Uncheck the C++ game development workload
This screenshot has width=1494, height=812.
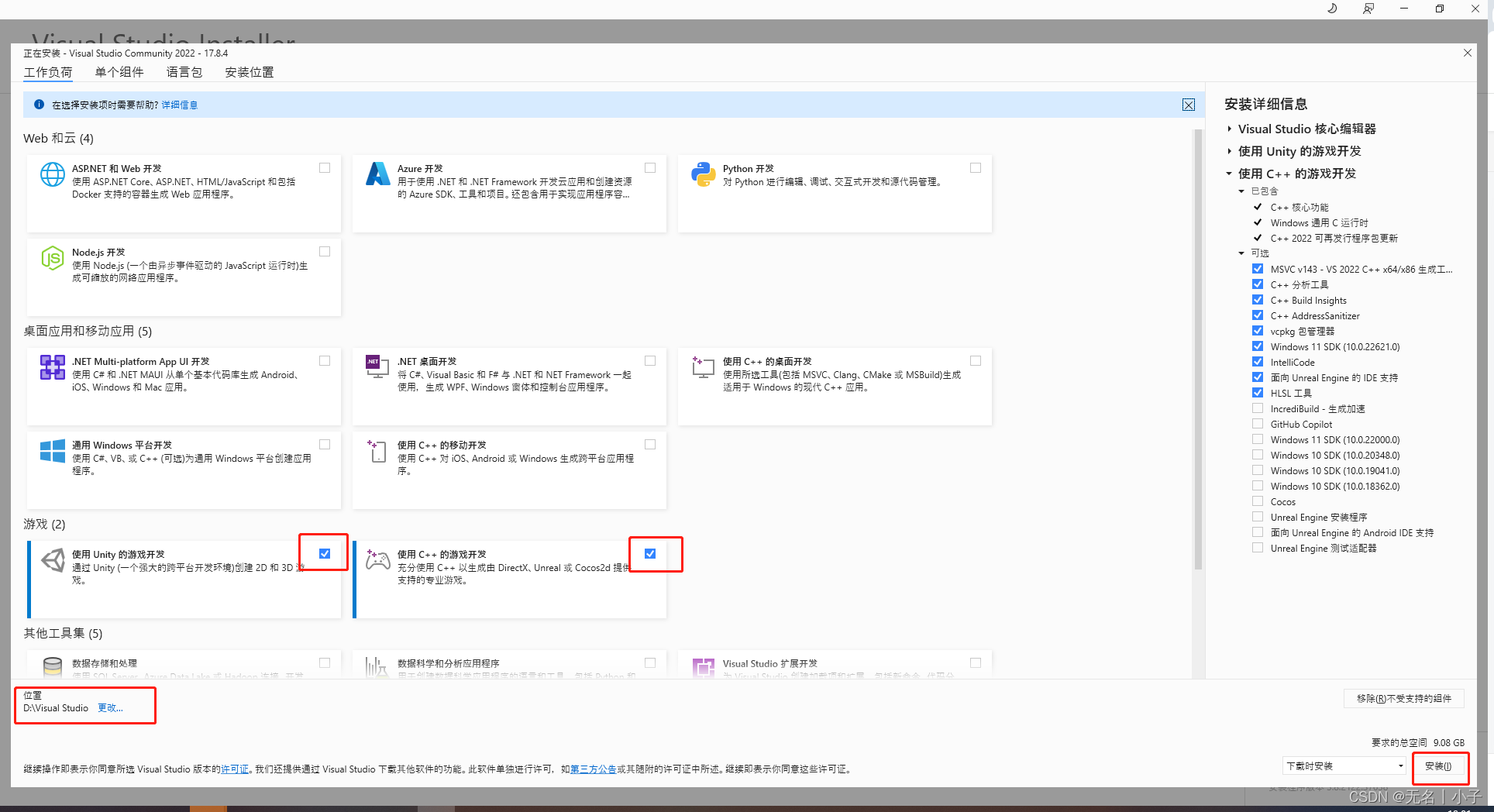[650, 553]
